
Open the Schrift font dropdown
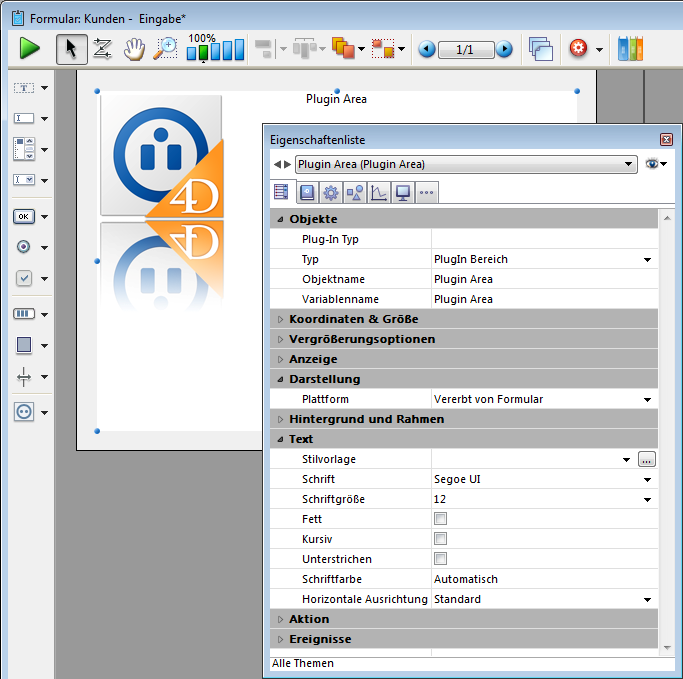(x=647, y=479)
